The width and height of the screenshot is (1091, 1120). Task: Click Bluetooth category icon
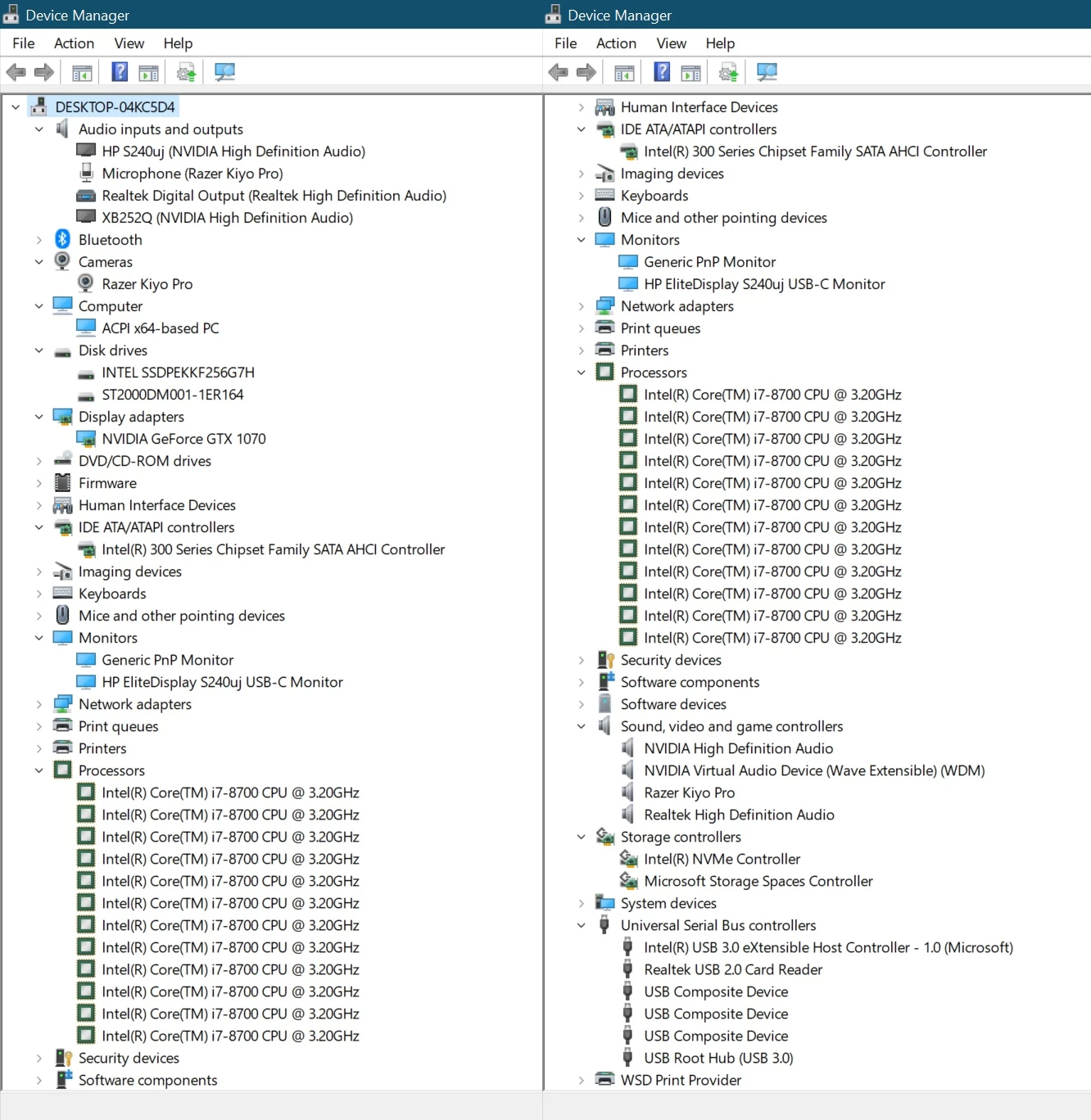click(x=62, y=239)
